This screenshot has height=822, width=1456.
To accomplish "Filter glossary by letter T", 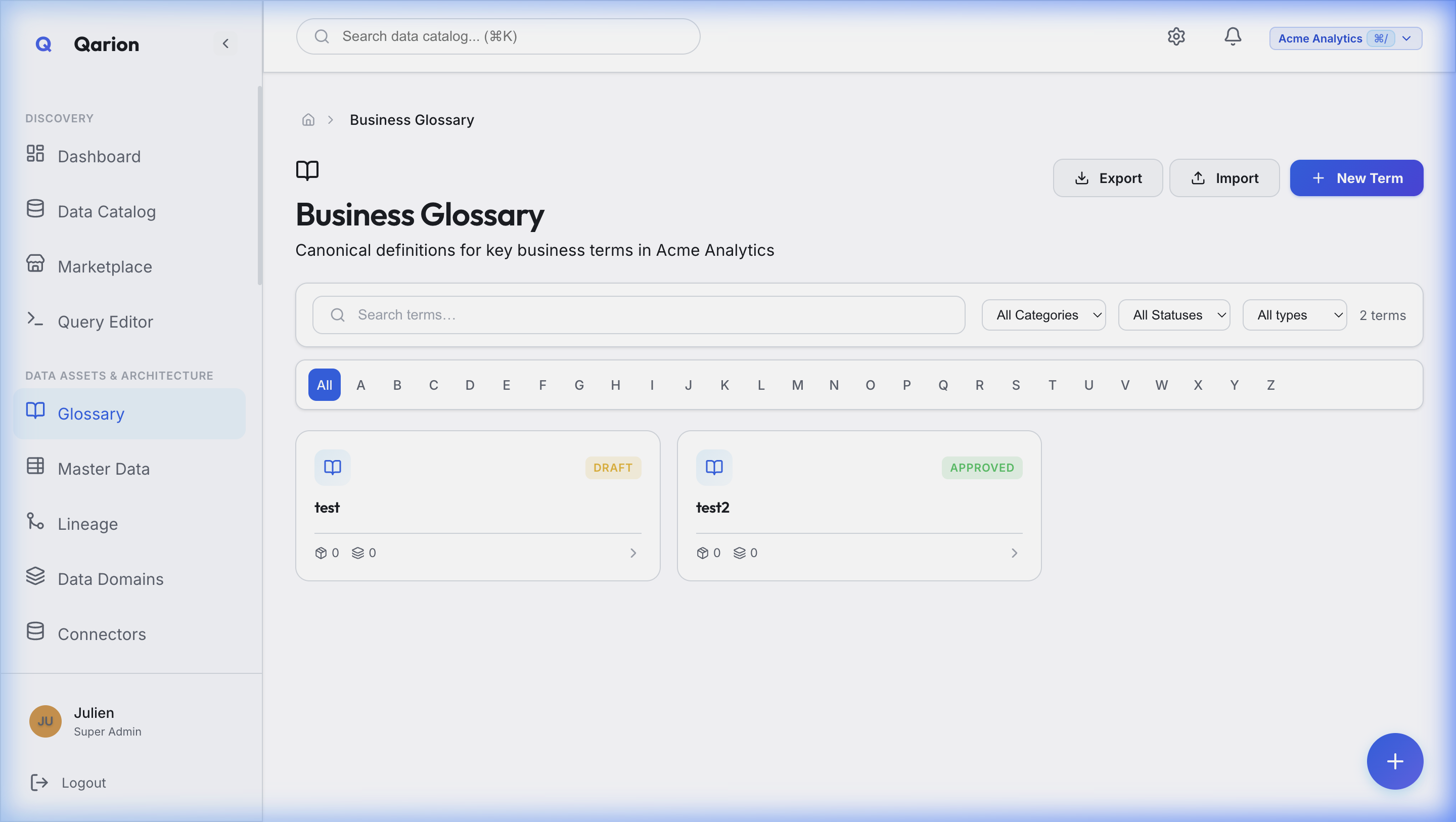I will pyautogui.click(x=1052, y=385).
